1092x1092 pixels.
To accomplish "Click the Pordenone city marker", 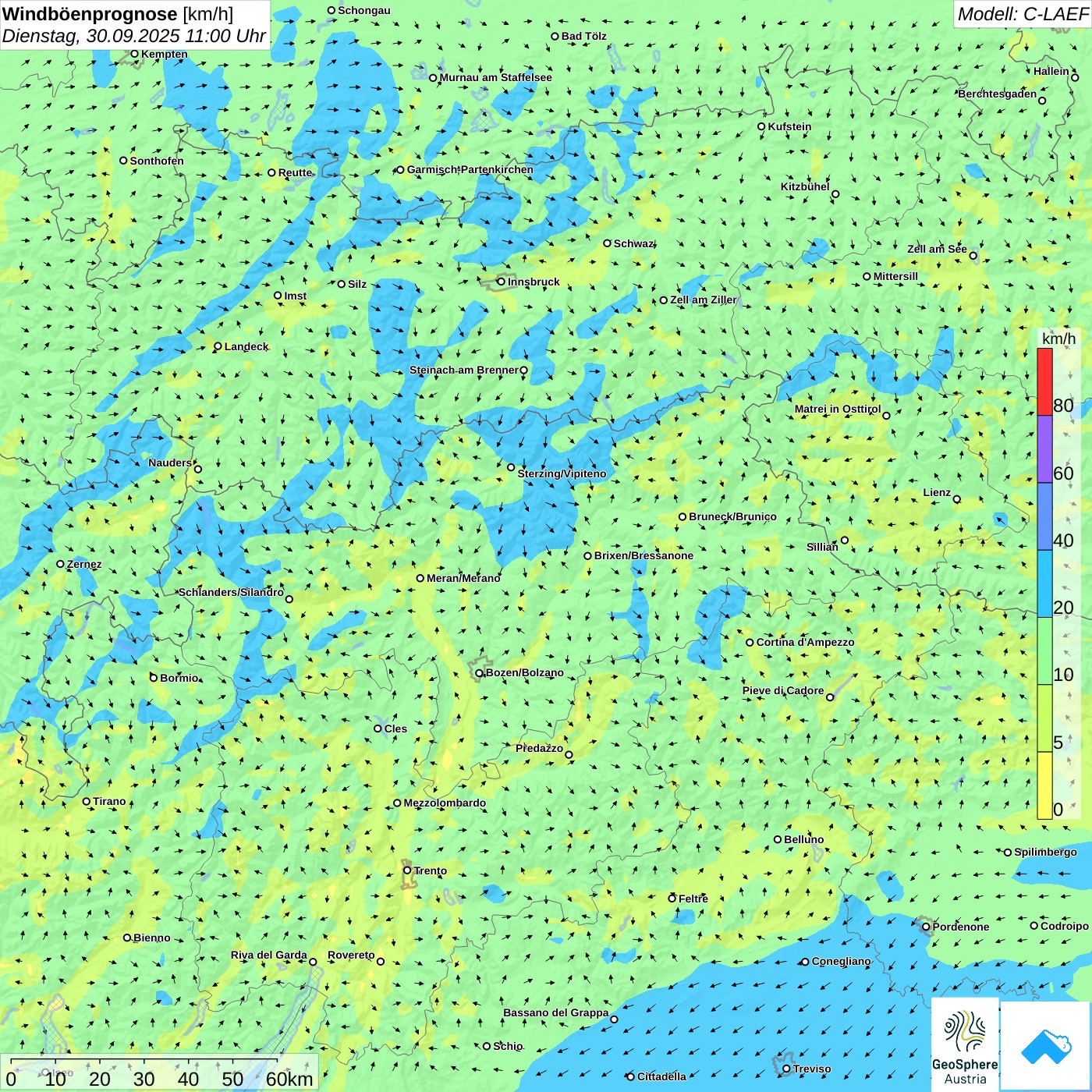I will pos(926,927).
